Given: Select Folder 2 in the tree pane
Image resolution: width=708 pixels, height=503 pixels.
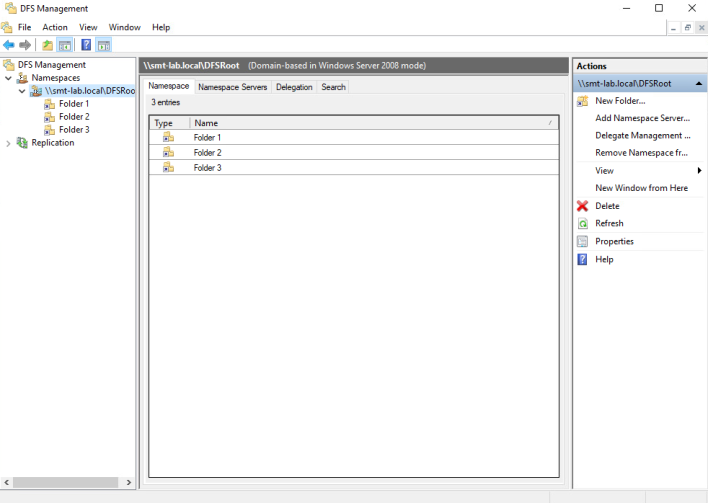Looking at the screenshot, I should pos(73,117).
